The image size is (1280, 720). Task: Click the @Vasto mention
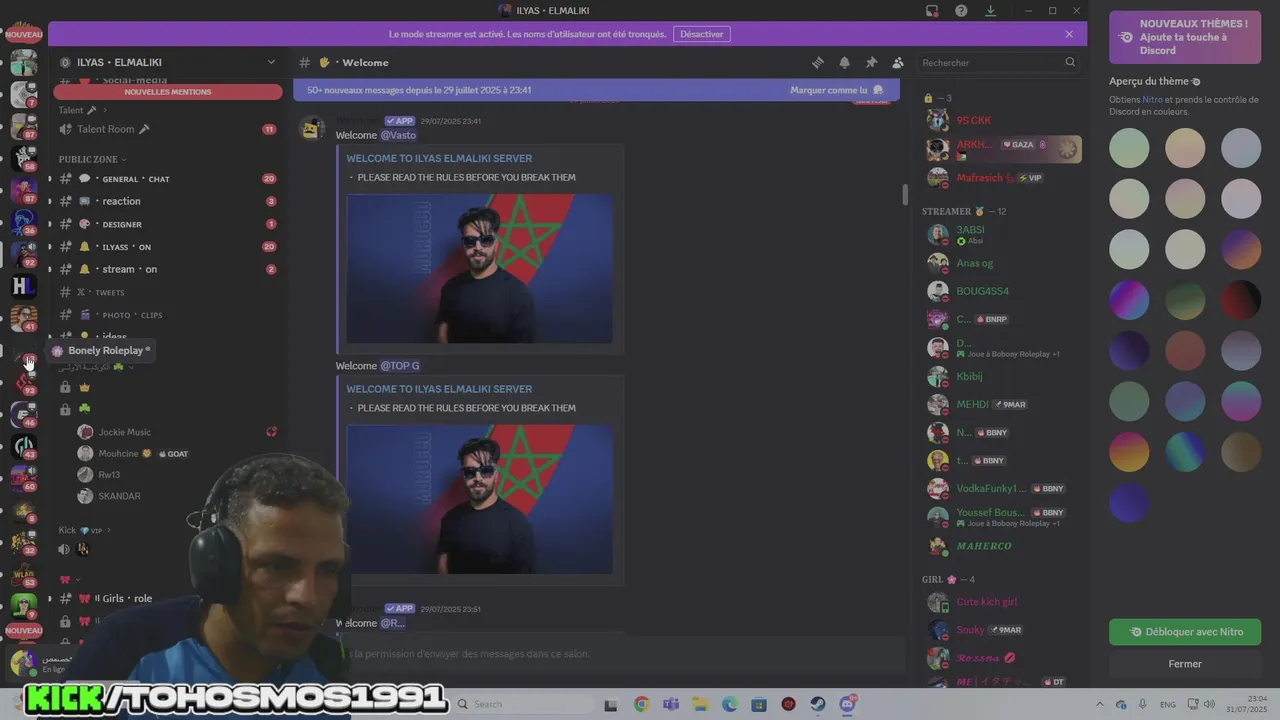point(398,135)
